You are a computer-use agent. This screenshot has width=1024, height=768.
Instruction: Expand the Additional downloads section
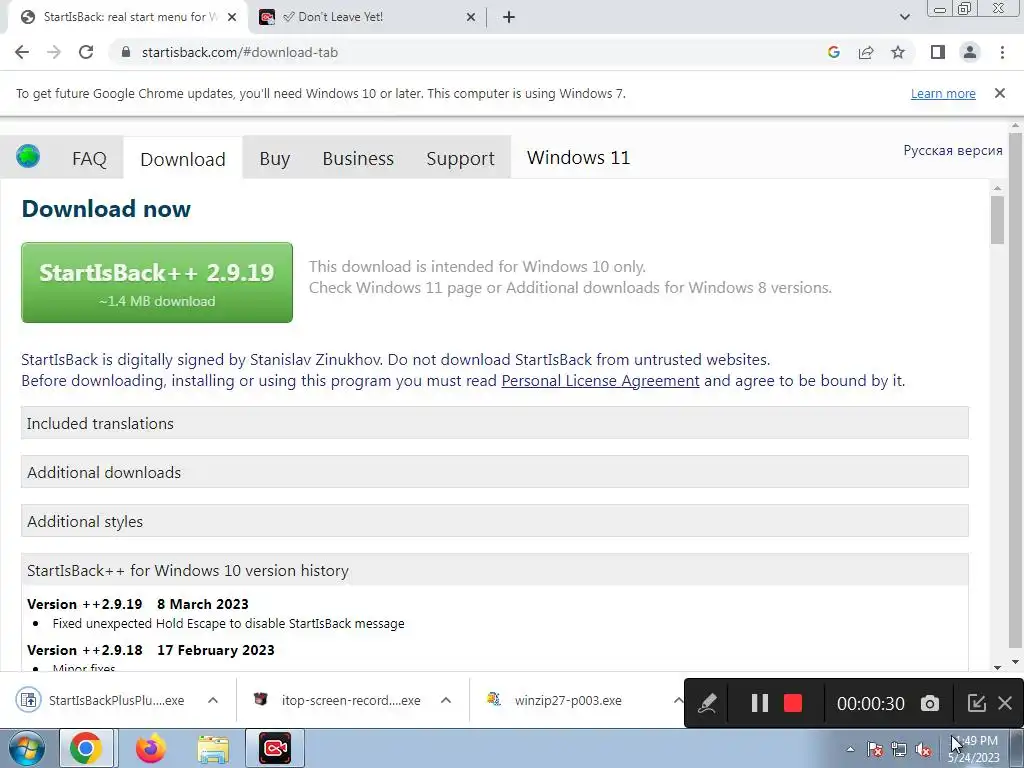coord(494,472)
